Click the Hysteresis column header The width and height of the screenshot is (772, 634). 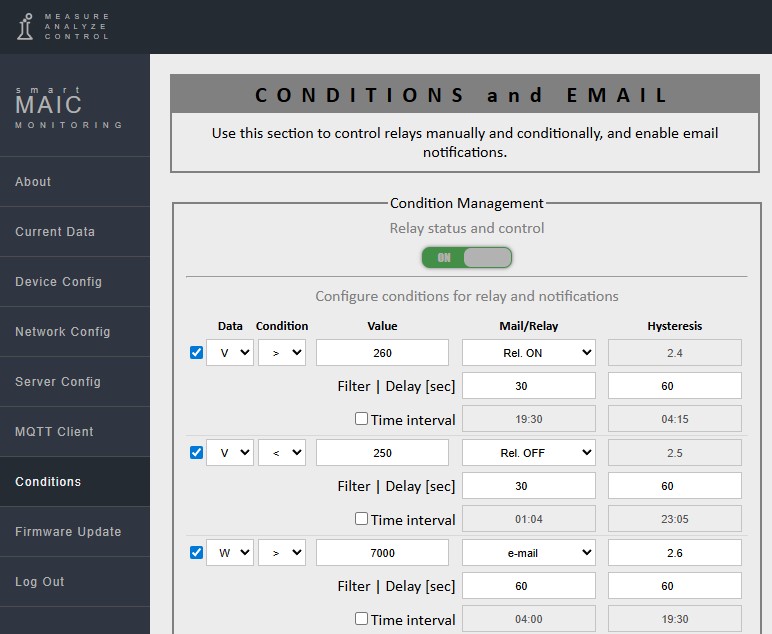point(675,326)
